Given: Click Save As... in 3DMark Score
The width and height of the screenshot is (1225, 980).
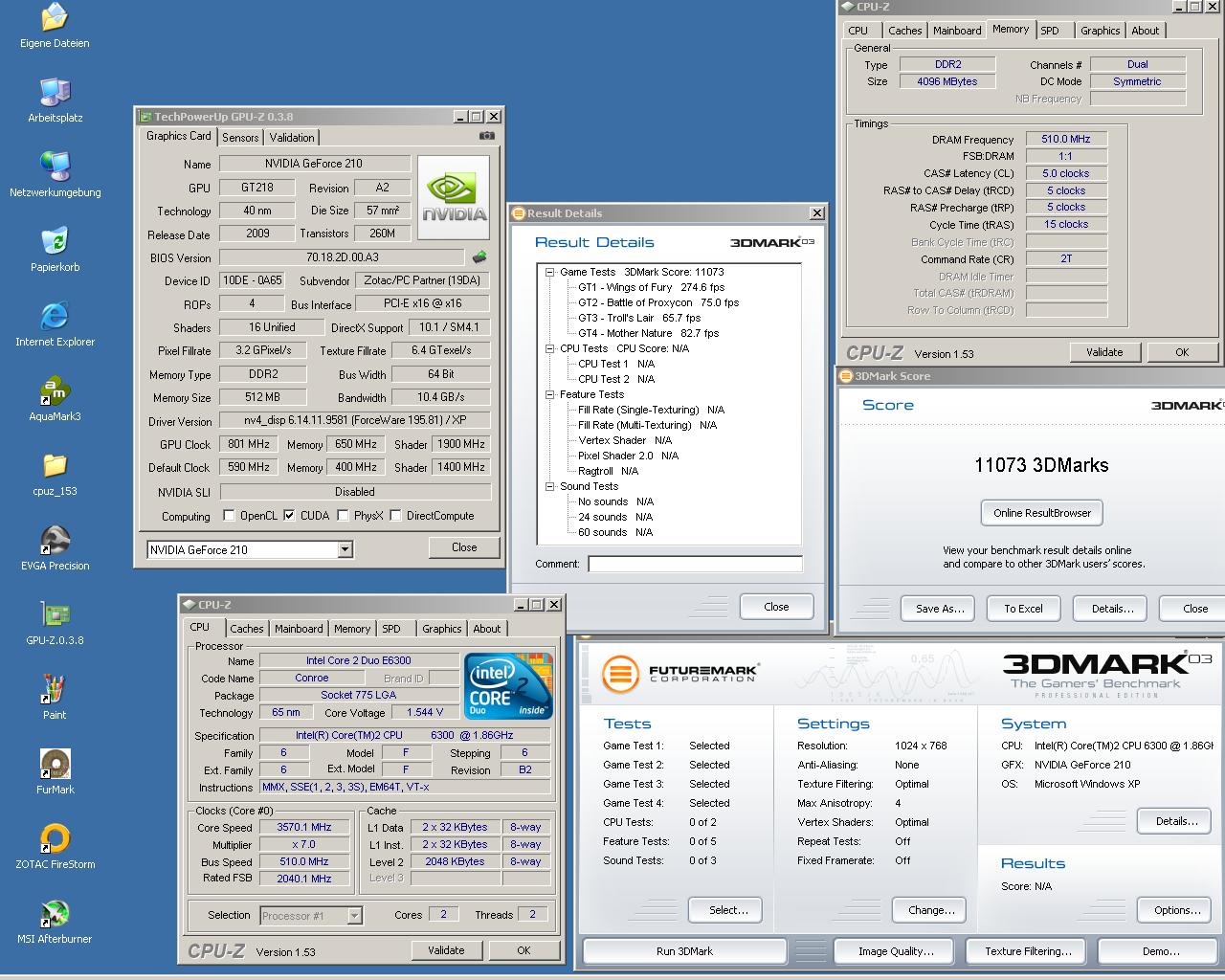Looking at the screenshot, I should pyautogui.click(x=939, y=609).
